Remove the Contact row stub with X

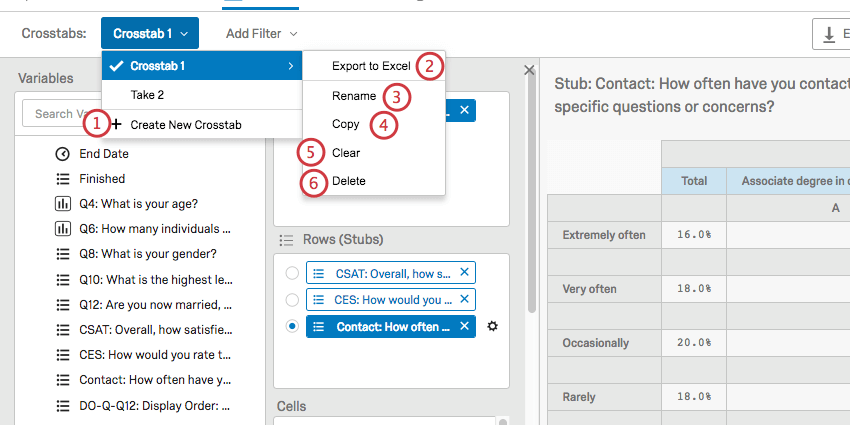click(464, 327)
